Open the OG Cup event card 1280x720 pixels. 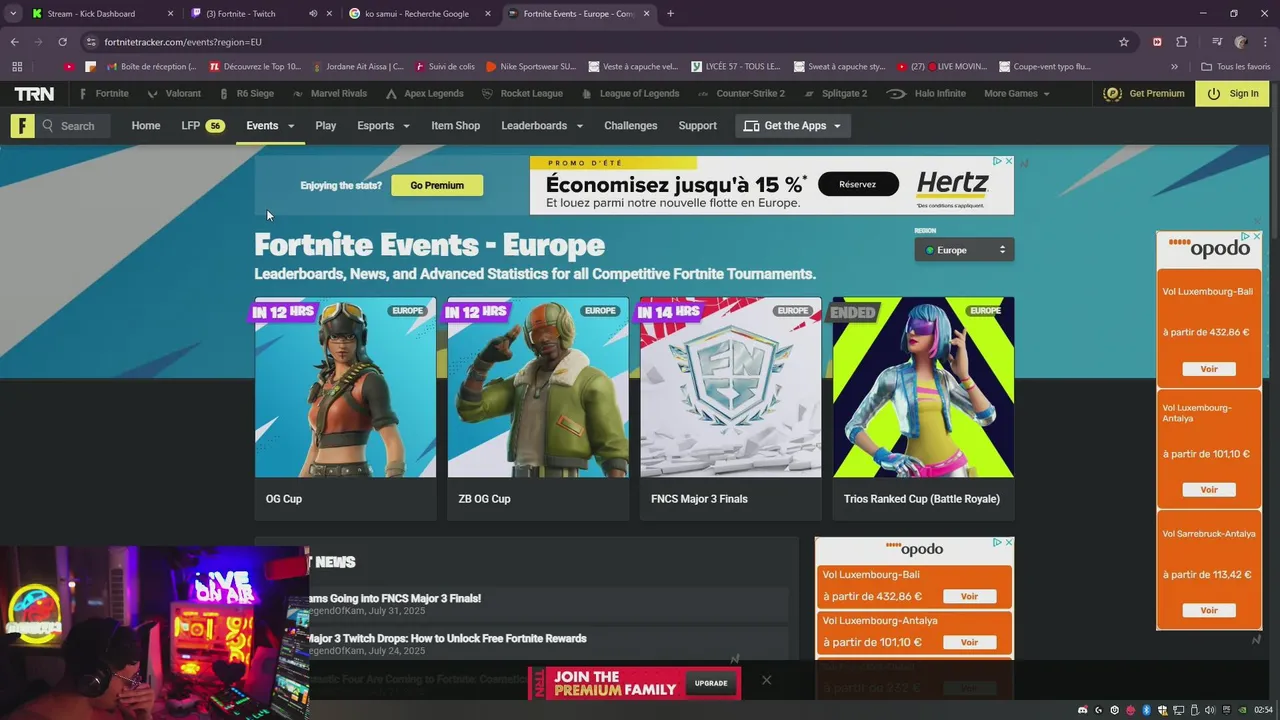pyautogui.click(x=345, y=408)
